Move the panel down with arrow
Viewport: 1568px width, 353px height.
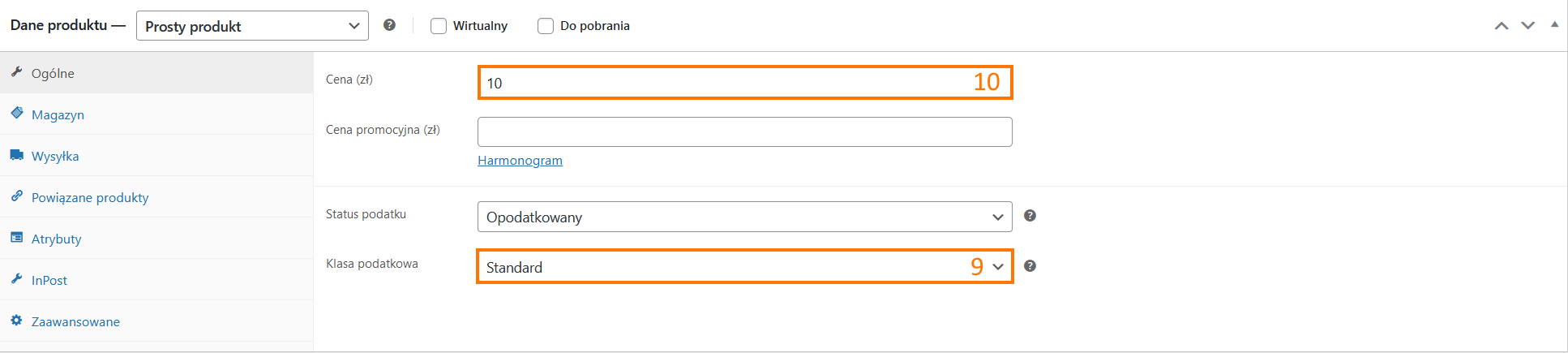pos(1527,26)
